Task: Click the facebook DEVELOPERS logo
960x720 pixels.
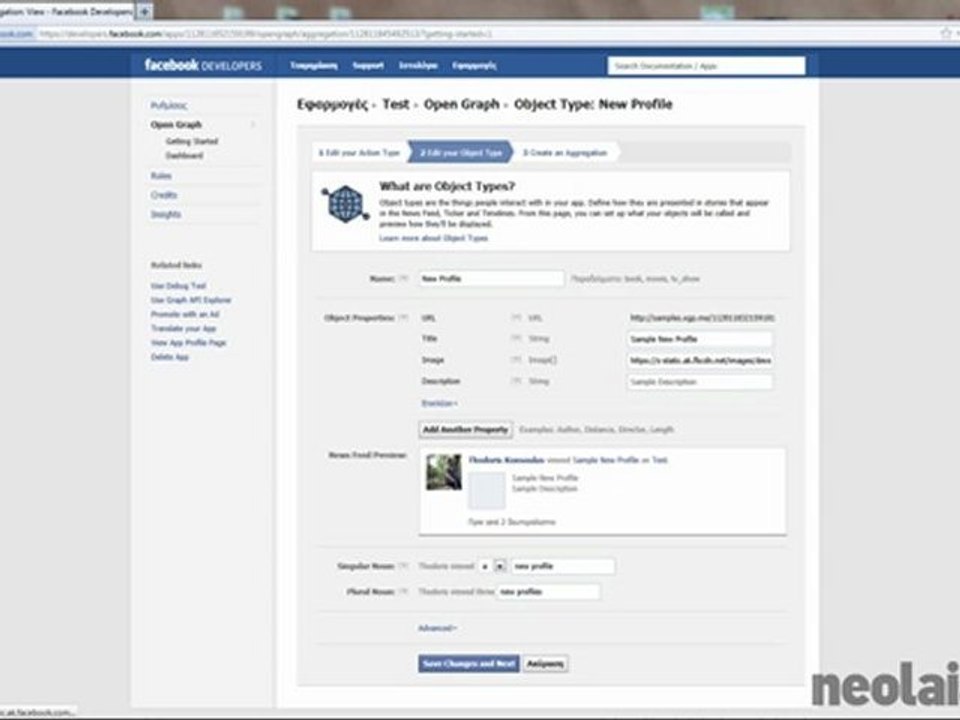Action: [203, 65]
